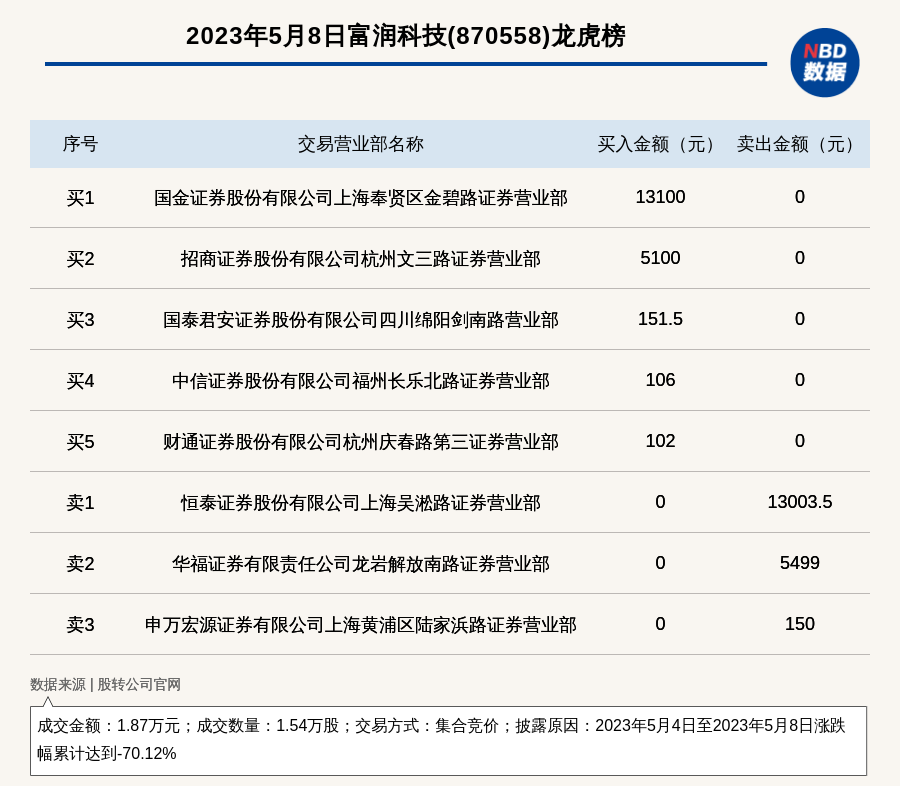Select 申万宏源证券有限公司上海黄浦区陆家浜路证券营业部
The height and width of the screenshot is (786, 900).
click(x=360, y=625)
